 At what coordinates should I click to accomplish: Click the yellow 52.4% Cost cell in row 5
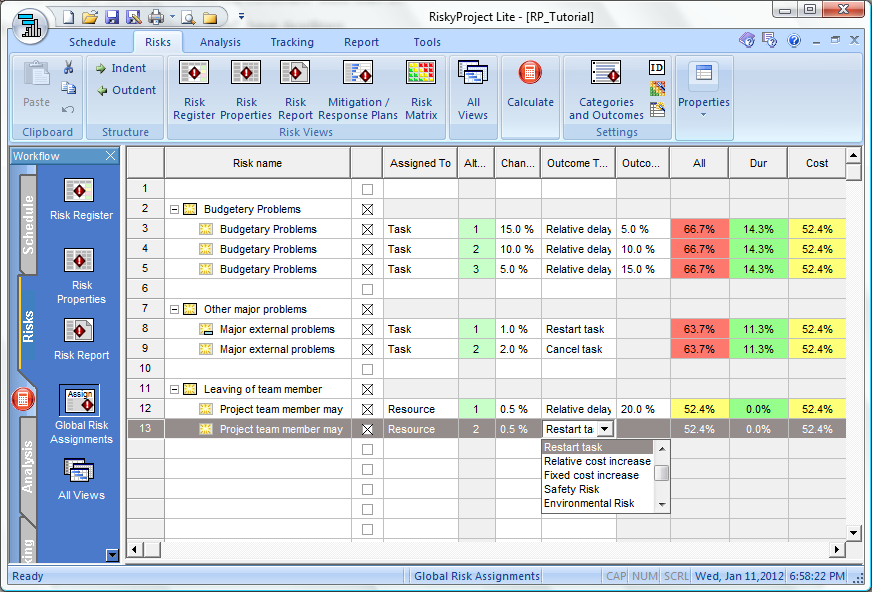(x=817, y=269)
